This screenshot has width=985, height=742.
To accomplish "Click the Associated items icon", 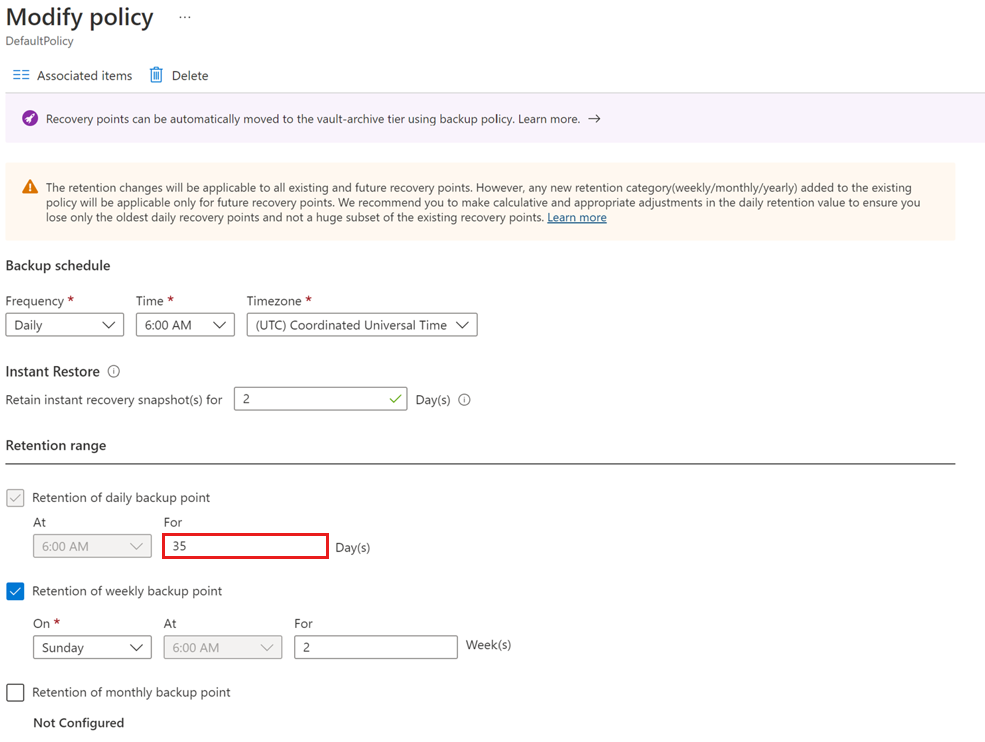I will point(22,75).
